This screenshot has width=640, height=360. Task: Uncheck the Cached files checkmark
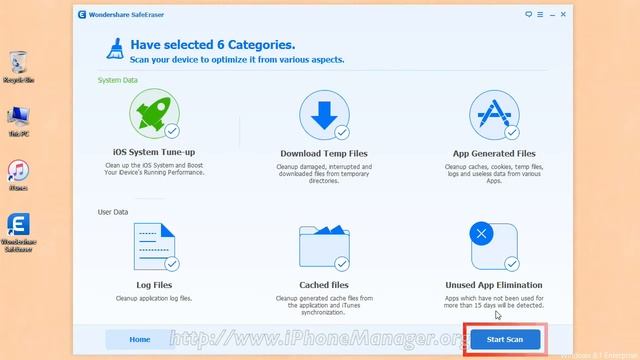[x=342, y=264]
